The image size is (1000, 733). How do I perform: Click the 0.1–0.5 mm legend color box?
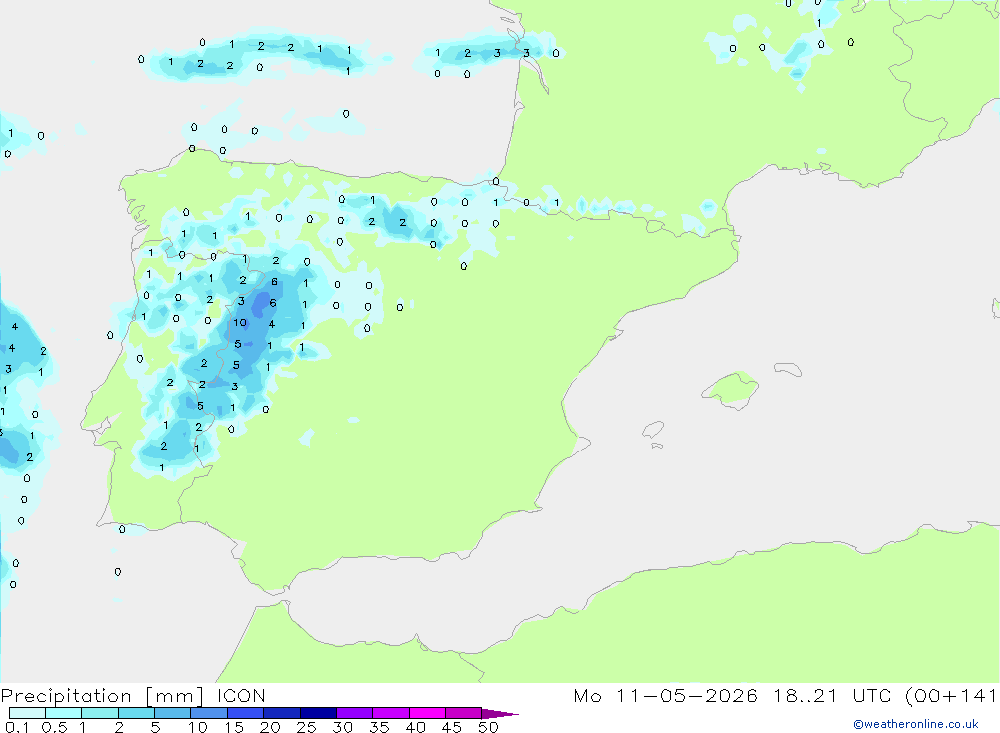27,713
